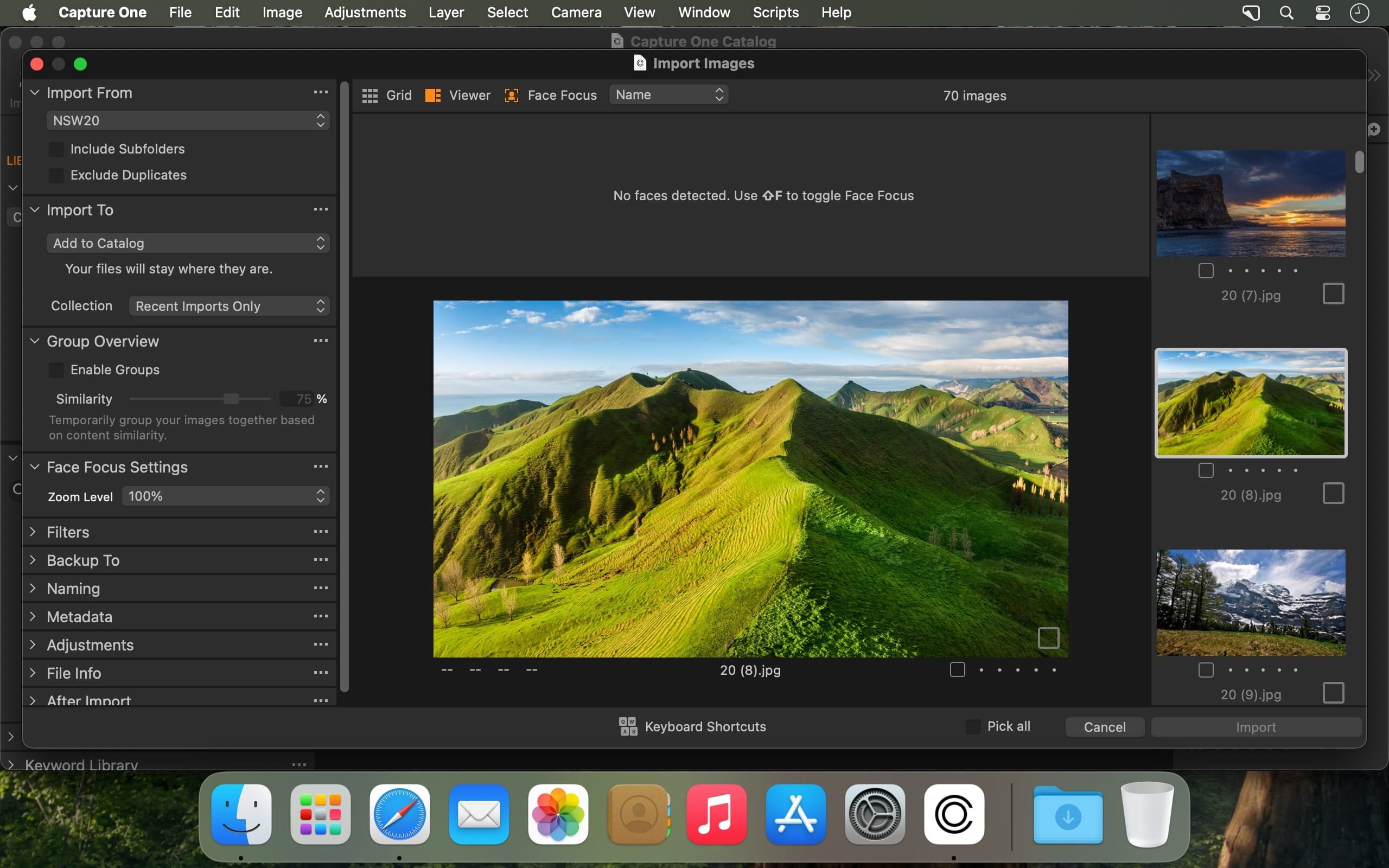Open the Layer menu
Image resolution: width=1389 pixels, height=868 pixels.
point(445,12)
